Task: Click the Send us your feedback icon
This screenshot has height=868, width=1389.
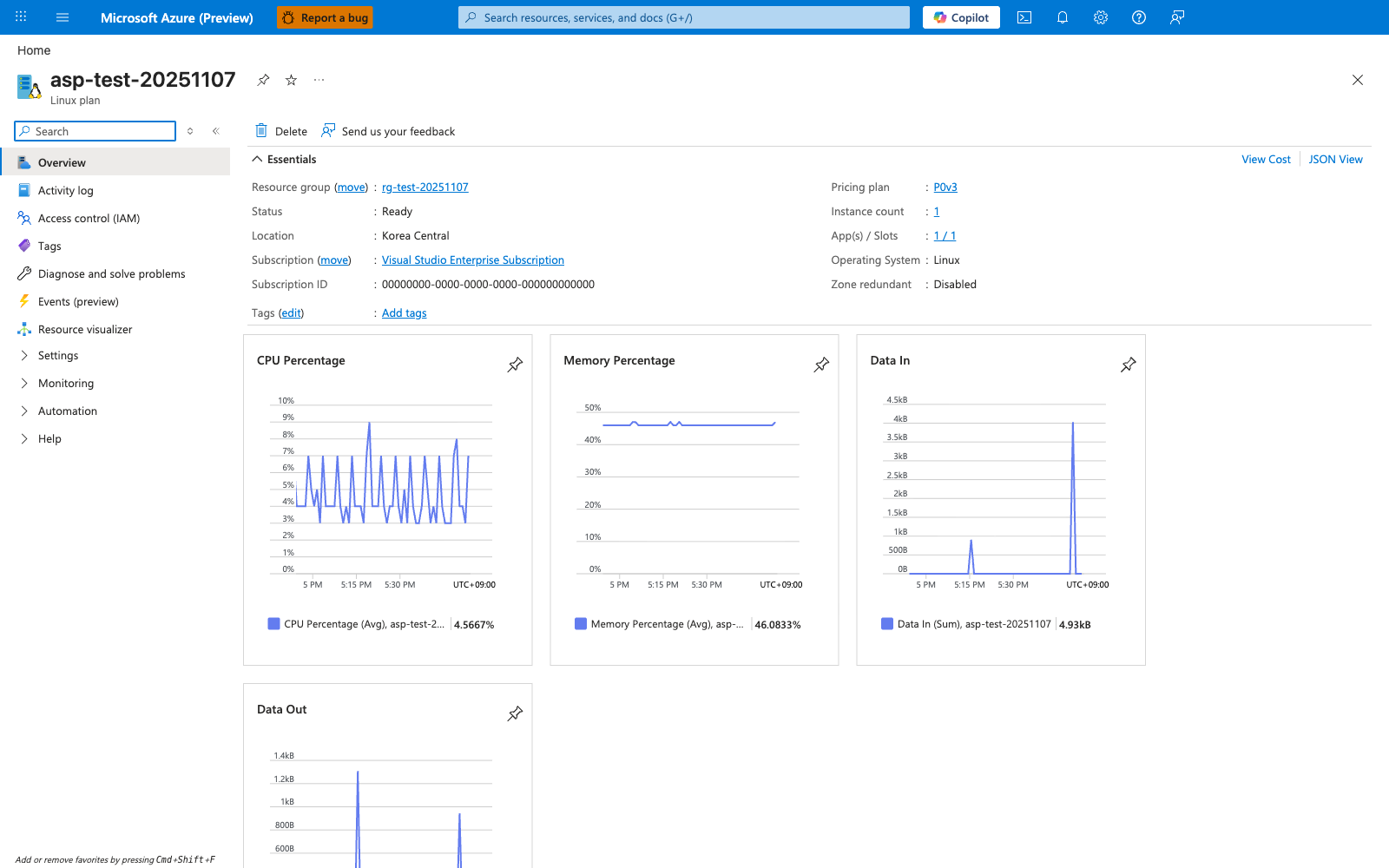Action: (328, 130)
